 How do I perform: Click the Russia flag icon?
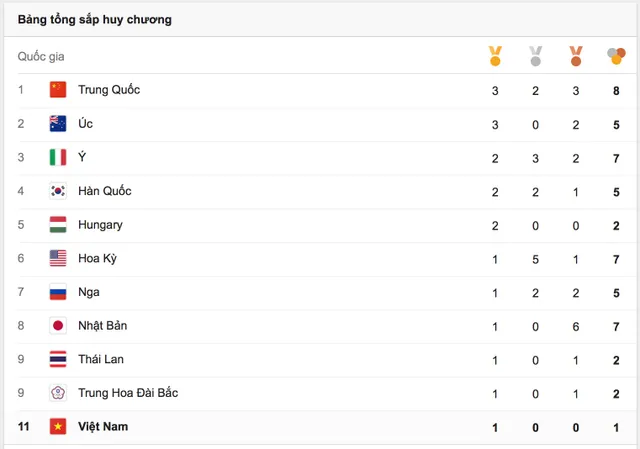(x=58, y=292)
